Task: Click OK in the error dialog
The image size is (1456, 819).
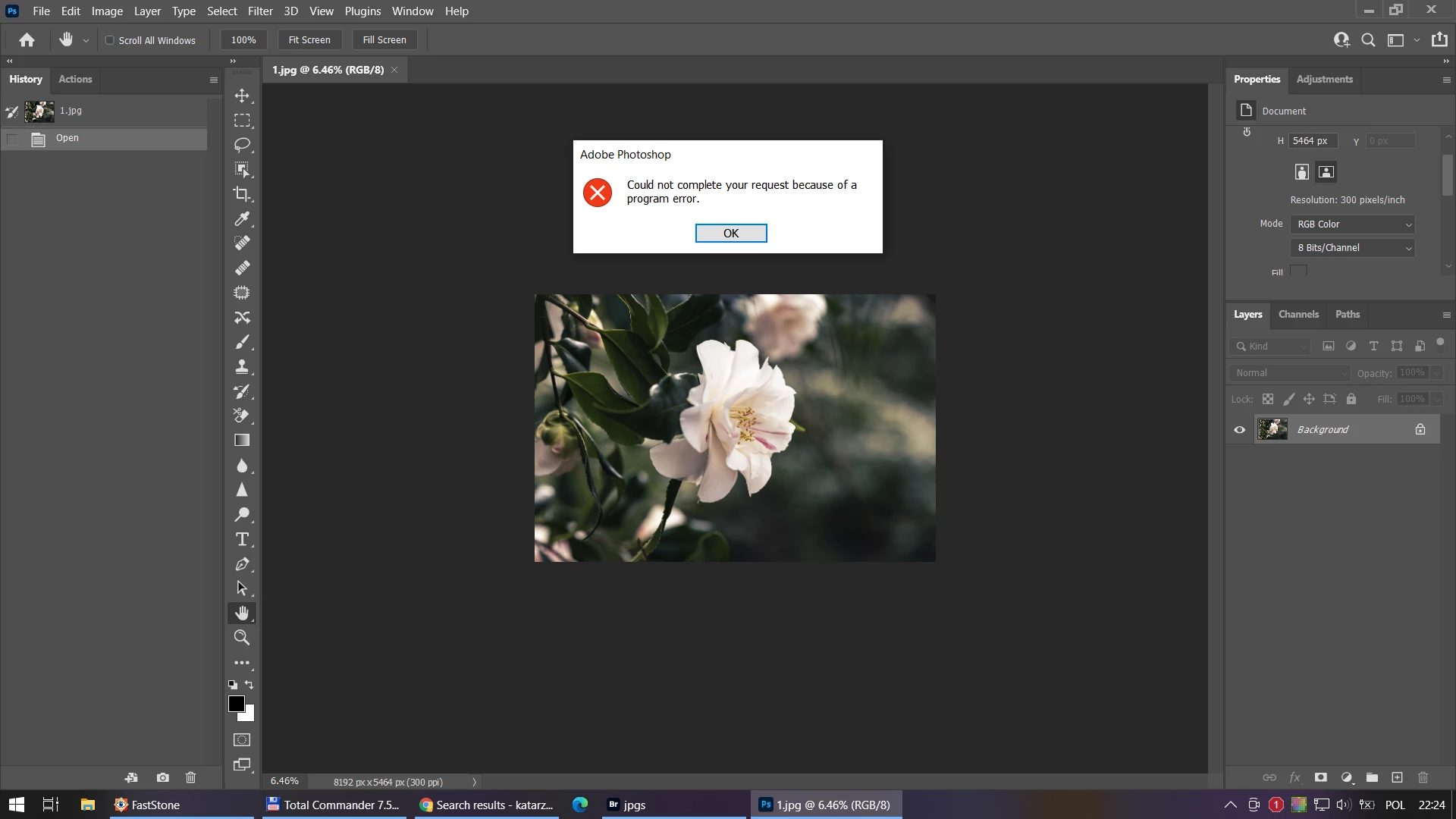Action: tap(730, 234)
